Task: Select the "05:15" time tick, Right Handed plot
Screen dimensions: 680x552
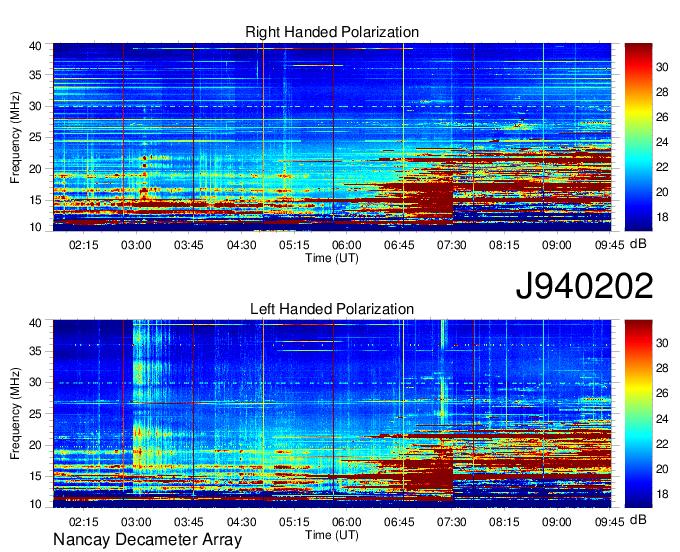Action: pos(294,245)
